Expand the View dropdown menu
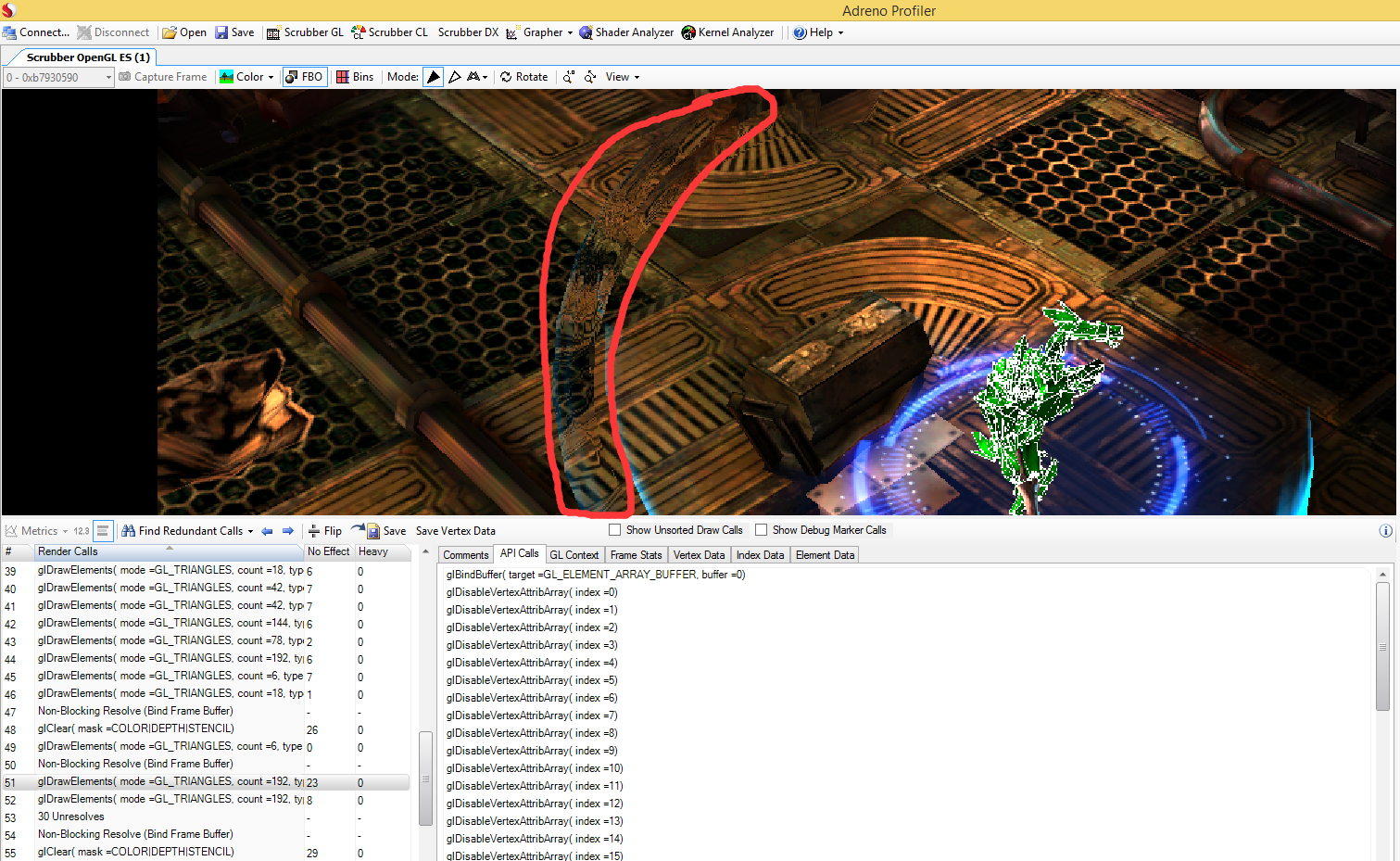1400x861 pixels. pyautogui.click(x=623, y=77)
